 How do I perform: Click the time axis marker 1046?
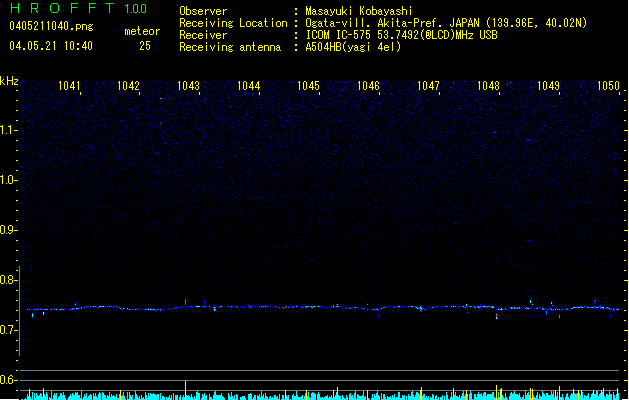(x=368, y=86)
